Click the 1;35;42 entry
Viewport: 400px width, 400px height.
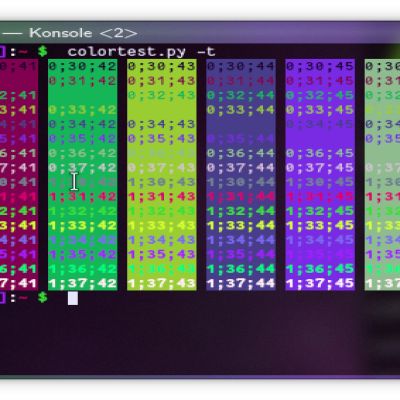(83, 255)
